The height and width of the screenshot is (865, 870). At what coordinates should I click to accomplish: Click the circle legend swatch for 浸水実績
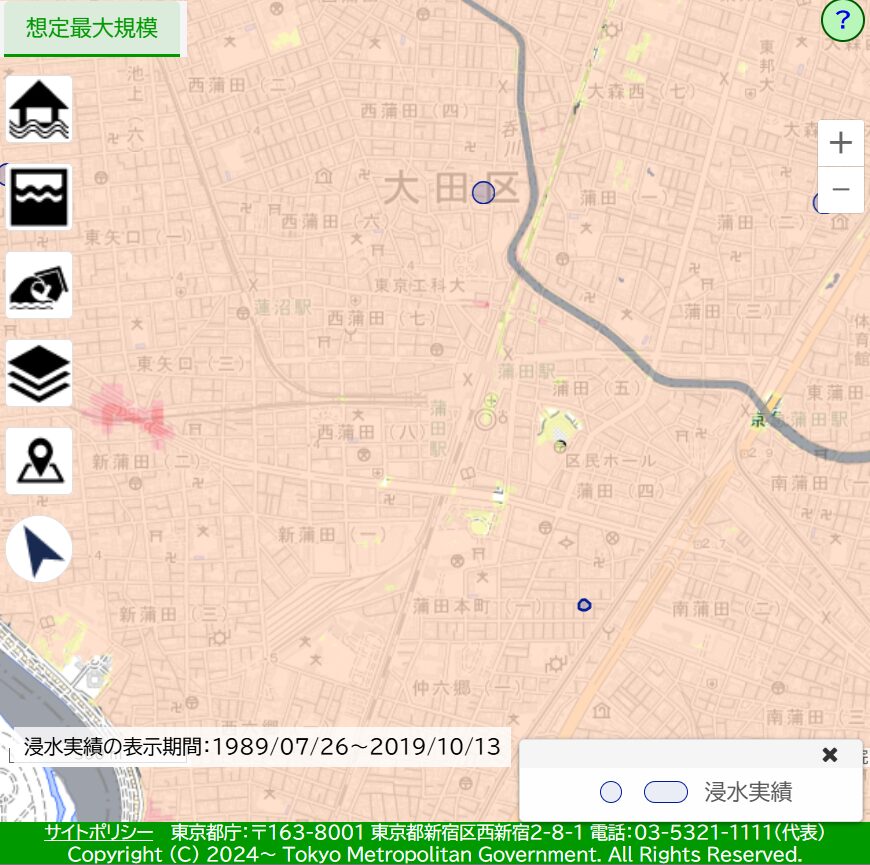(x=611, y=793)
